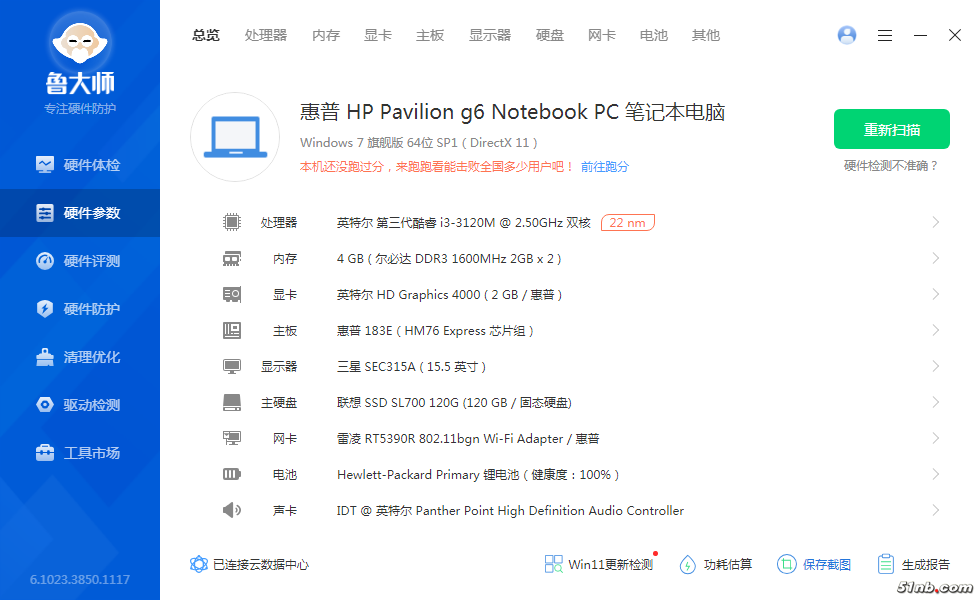Viewport: 980px width, 600px height.
Task: Switch to the 主板 tab
Action: 430,35
